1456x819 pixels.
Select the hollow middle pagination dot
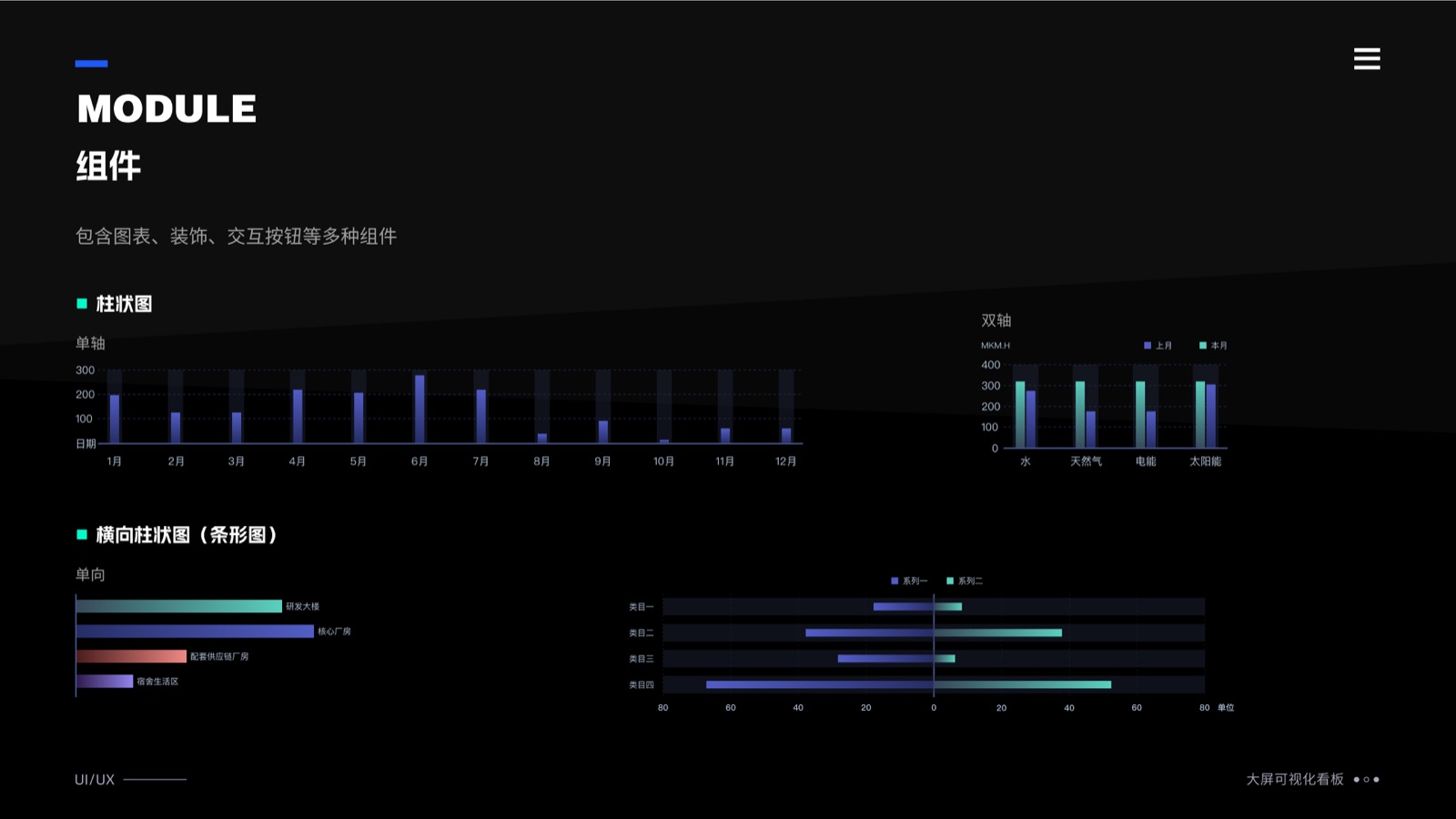pyautogui.click(x=1366, y=780)
